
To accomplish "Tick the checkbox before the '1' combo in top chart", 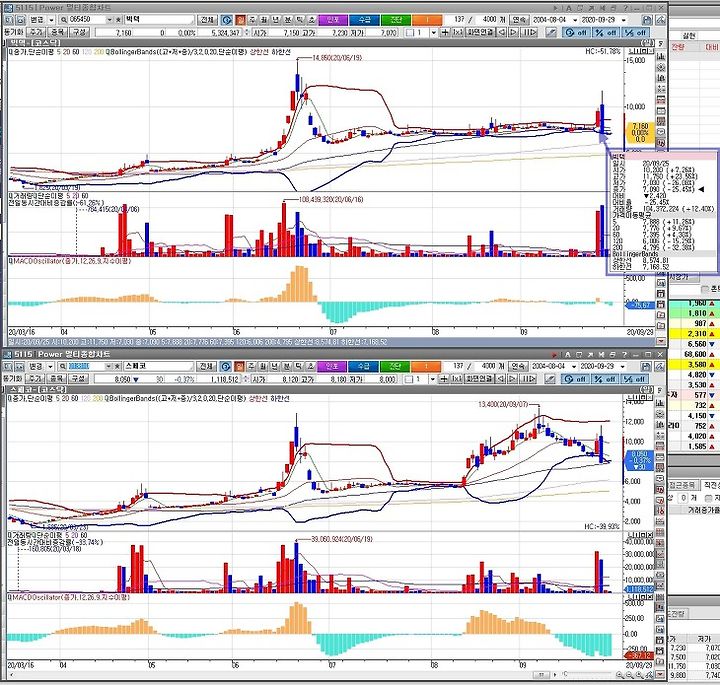I will pyautogui.click(x=410, y=33).
